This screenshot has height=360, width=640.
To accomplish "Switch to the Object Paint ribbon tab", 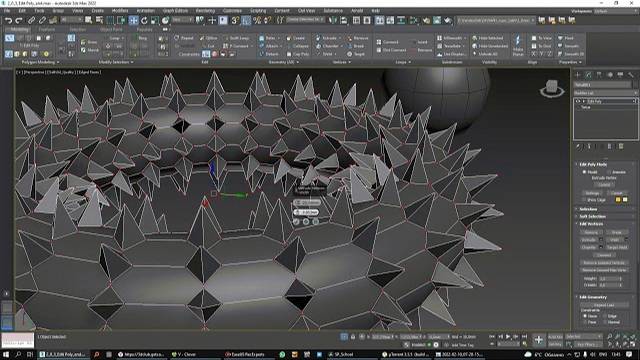I will click(x=111, y=29).
